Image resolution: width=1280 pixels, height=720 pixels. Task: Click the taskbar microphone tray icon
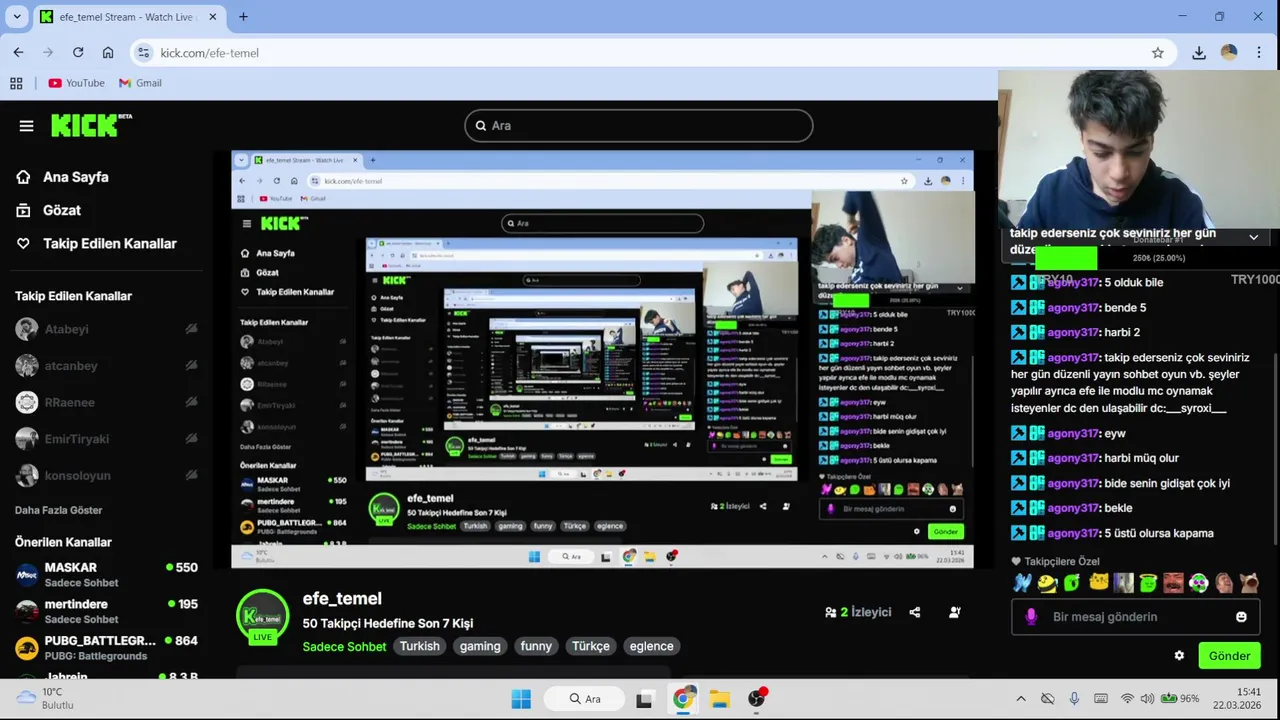tap(1074, 698)
